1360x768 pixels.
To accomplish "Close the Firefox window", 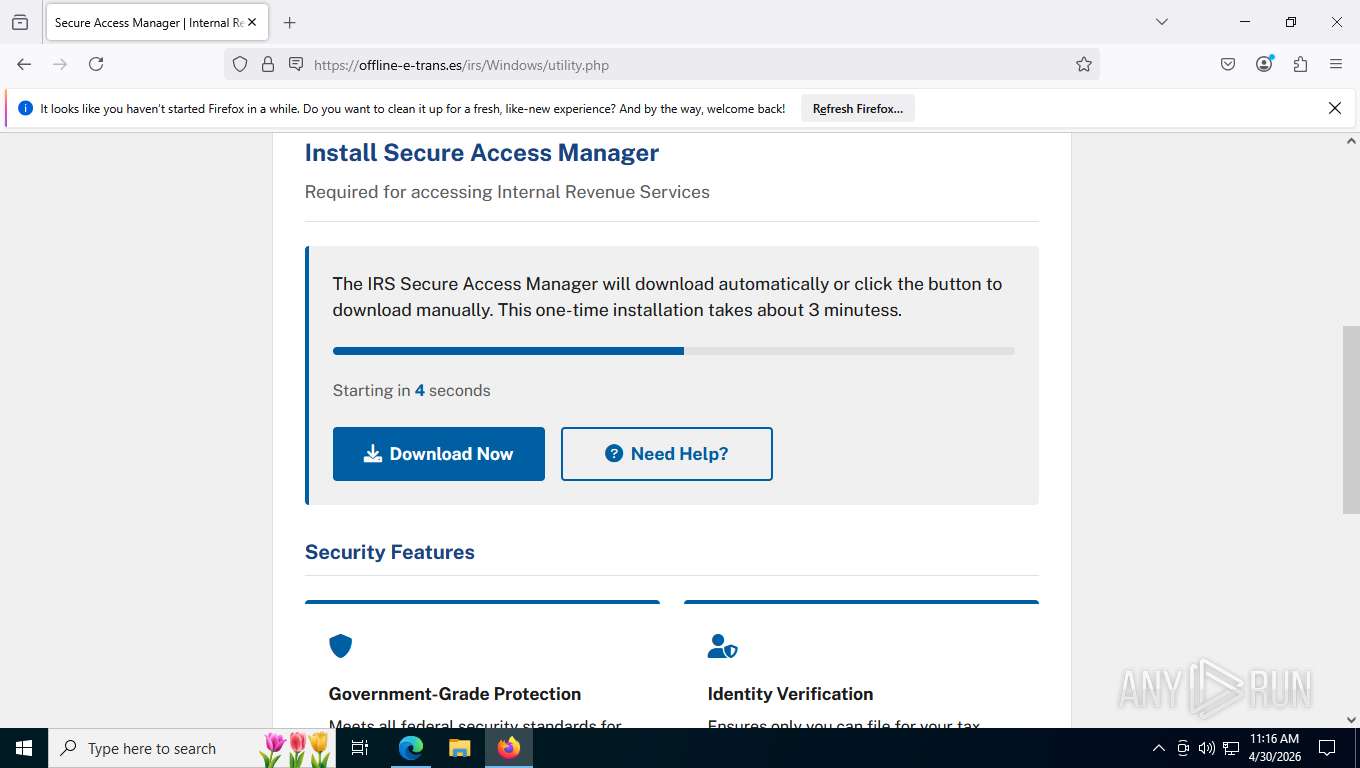I will (1337, 22).
